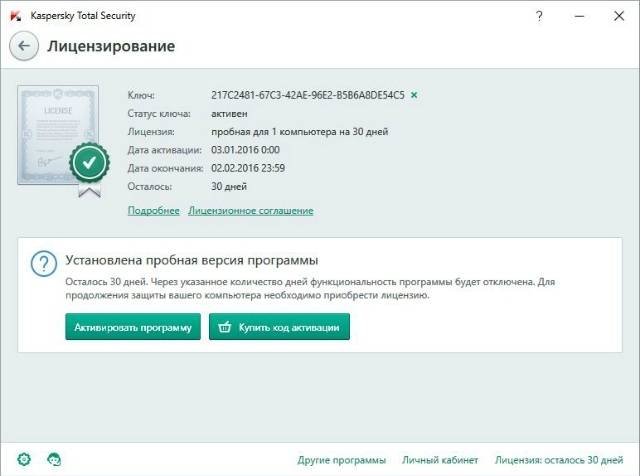Go back using the arrow button
This screenshot has width=640, height=476.
click(24, 46)
